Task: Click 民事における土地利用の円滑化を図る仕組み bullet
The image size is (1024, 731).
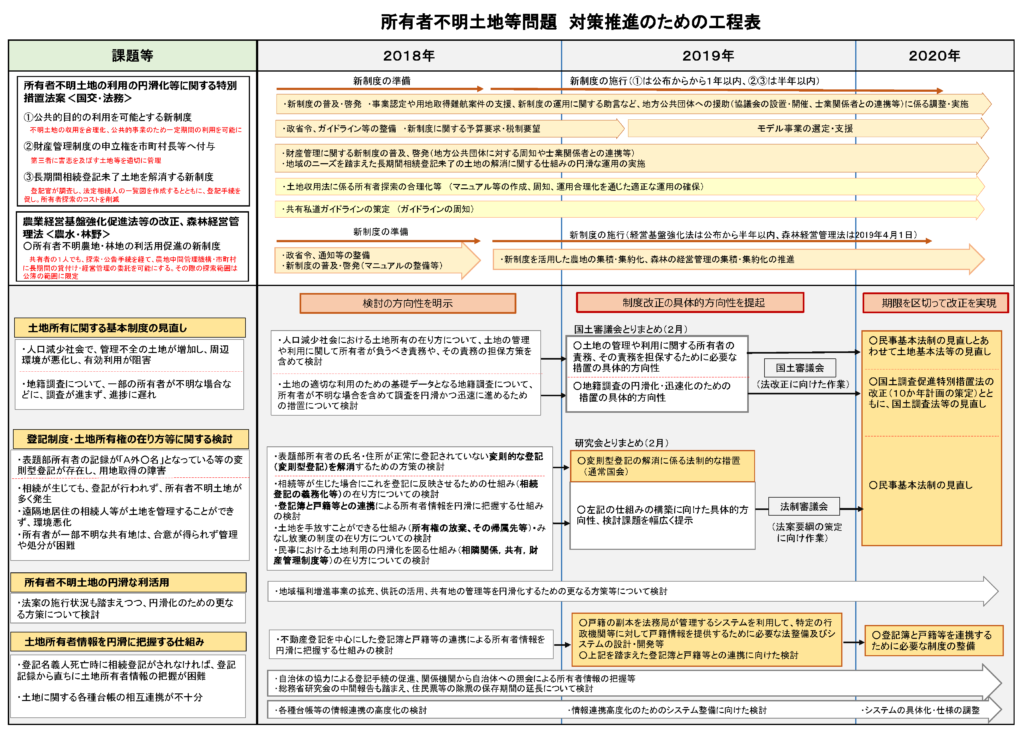Action: coord(406,555)
